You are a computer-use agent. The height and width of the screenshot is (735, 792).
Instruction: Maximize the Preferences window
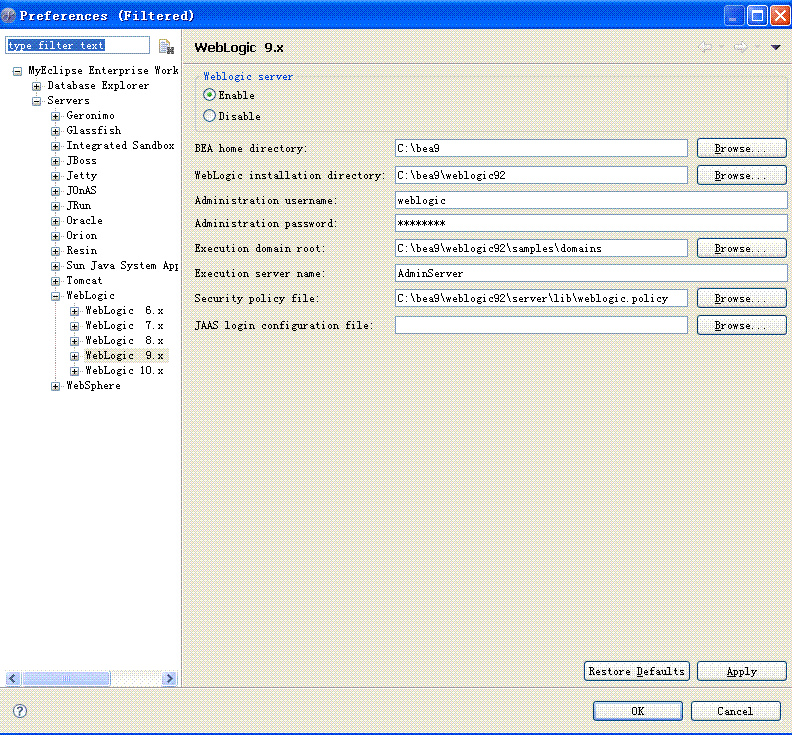tap(757, 16)
